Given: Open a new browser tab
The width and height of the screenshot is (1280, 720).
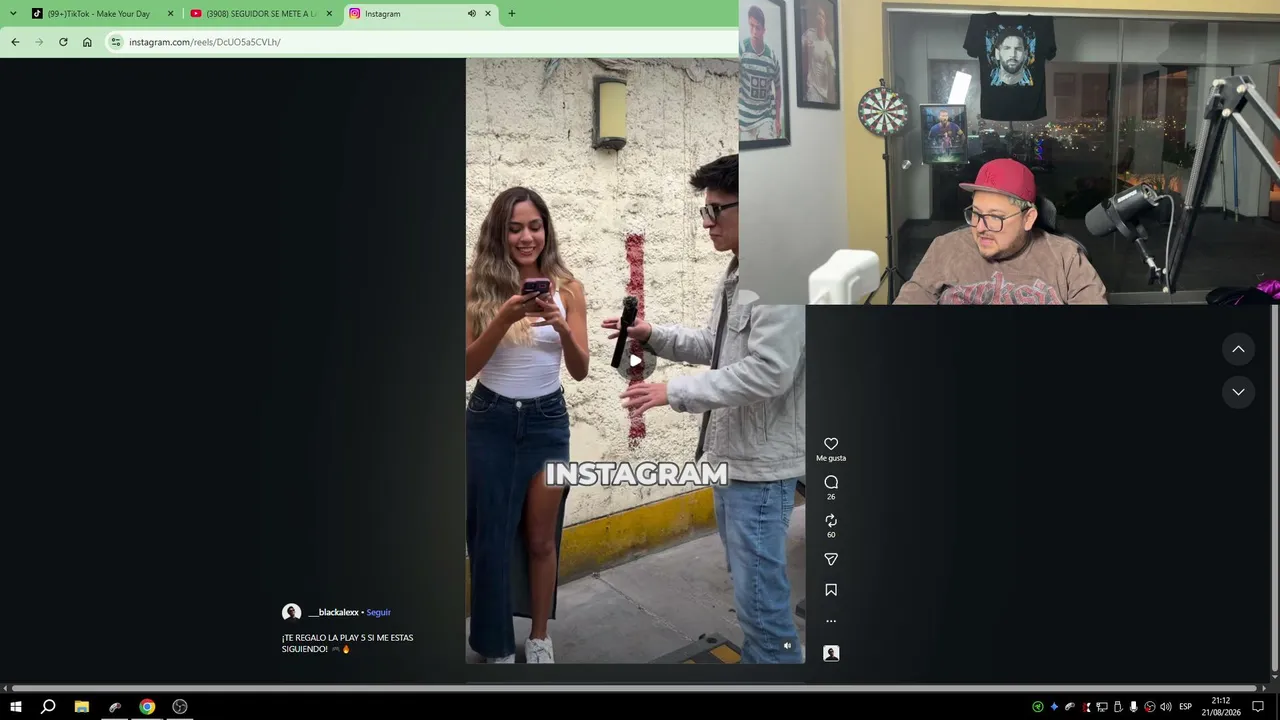Looking at the screenshot, I should [512, 14].
